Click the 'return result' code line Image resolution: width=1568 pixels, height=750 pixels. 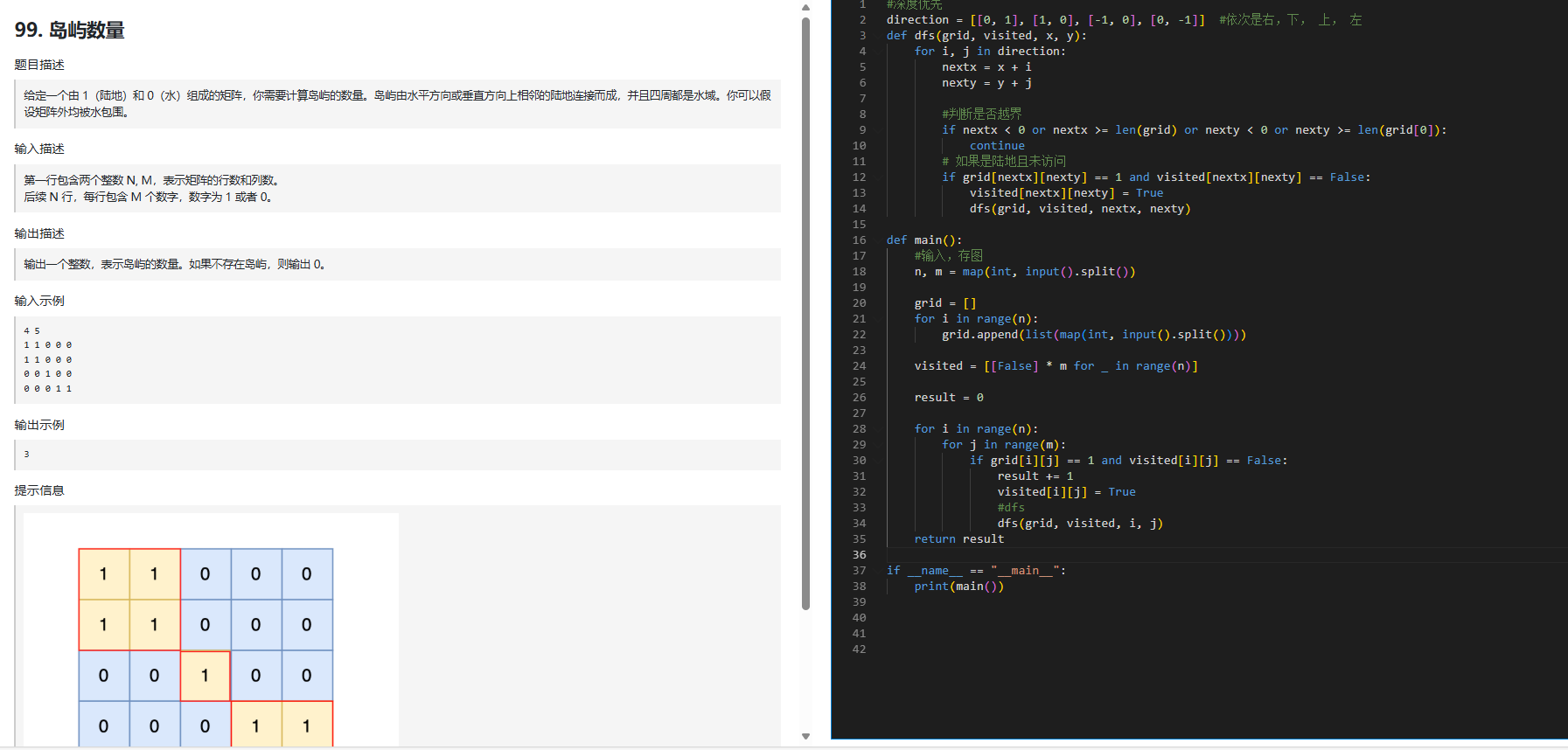[959, 539]
